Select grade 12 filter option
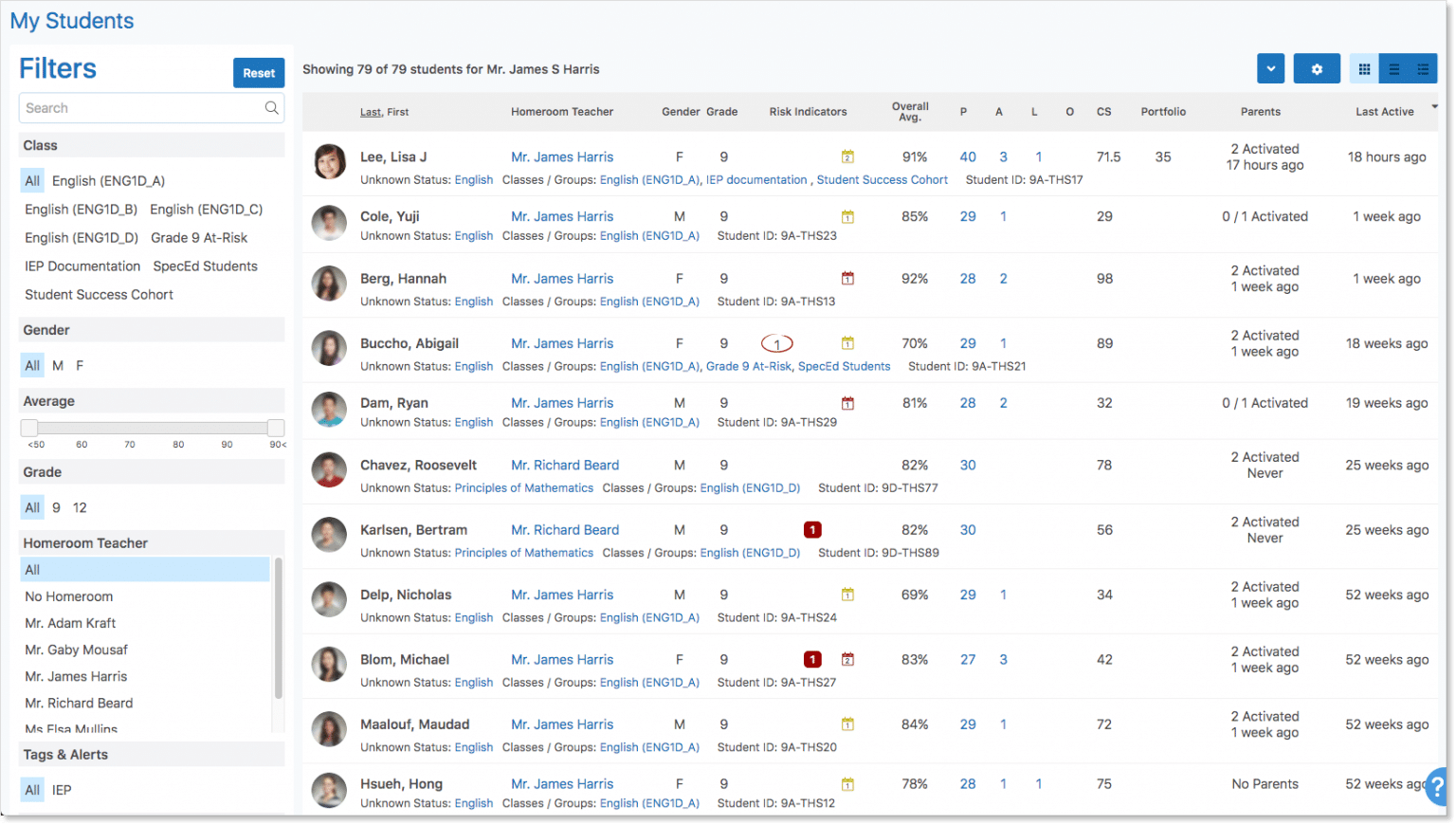This screenshot has width=1456, height=825. click(80, 508)
